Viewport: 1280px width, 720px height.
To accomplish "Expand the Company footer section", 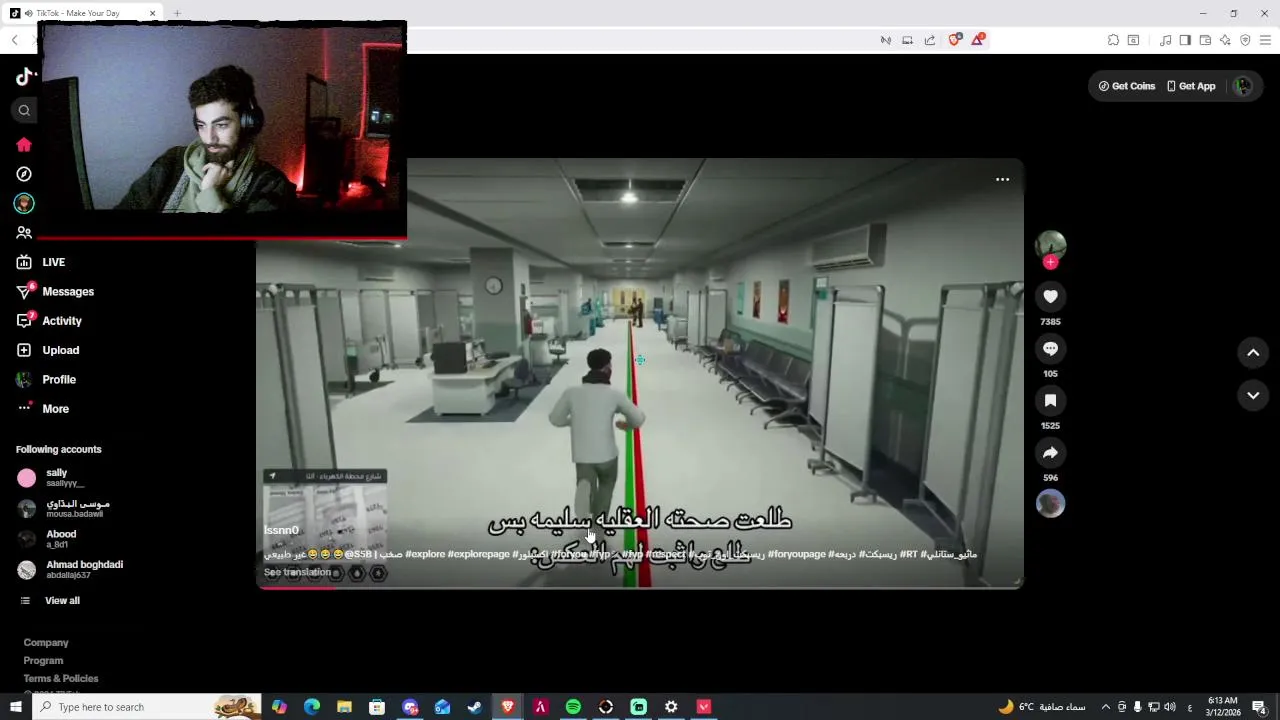I will (46, 643).
